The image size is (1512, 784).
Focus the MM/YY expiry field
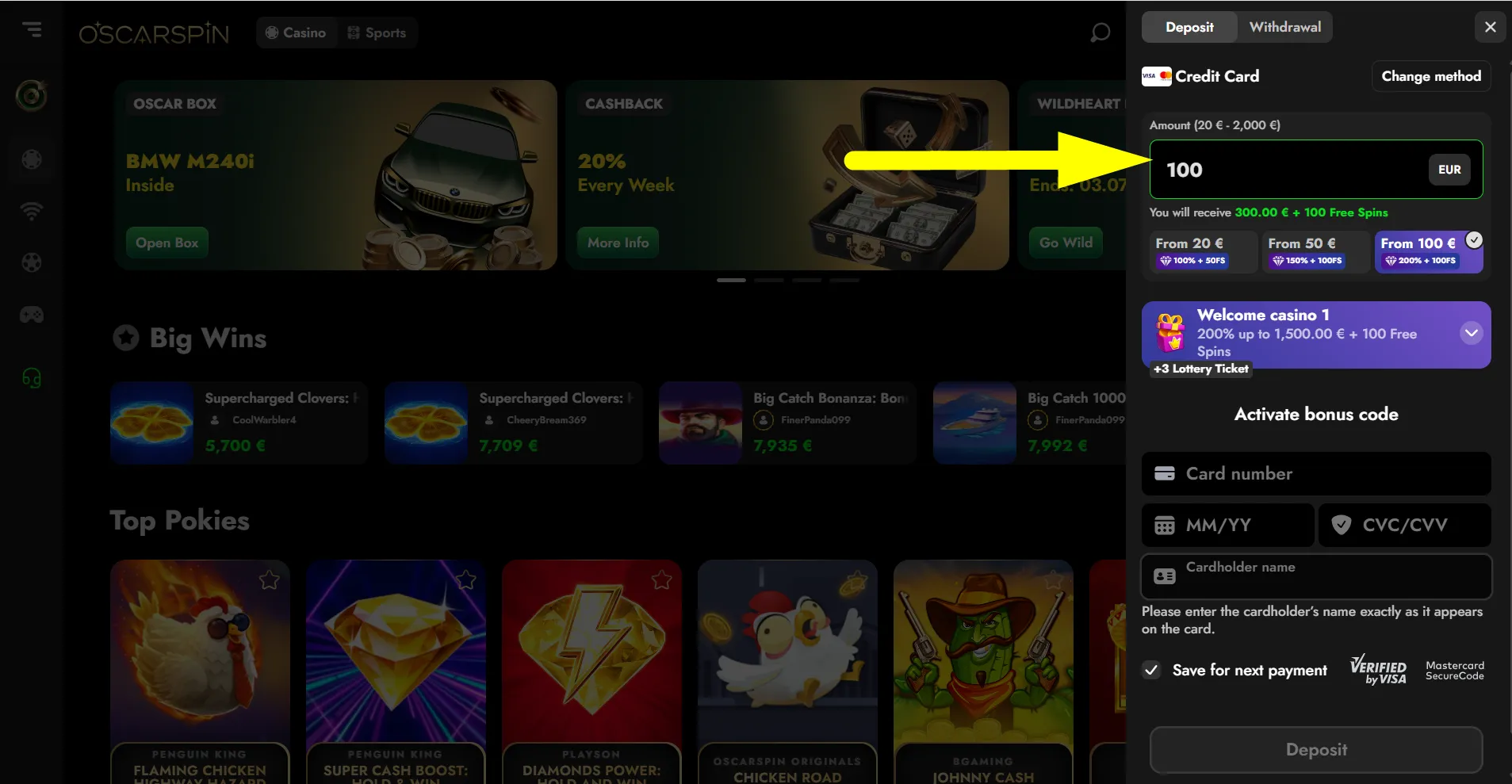pyautogui.click(x=1227, y=525)
